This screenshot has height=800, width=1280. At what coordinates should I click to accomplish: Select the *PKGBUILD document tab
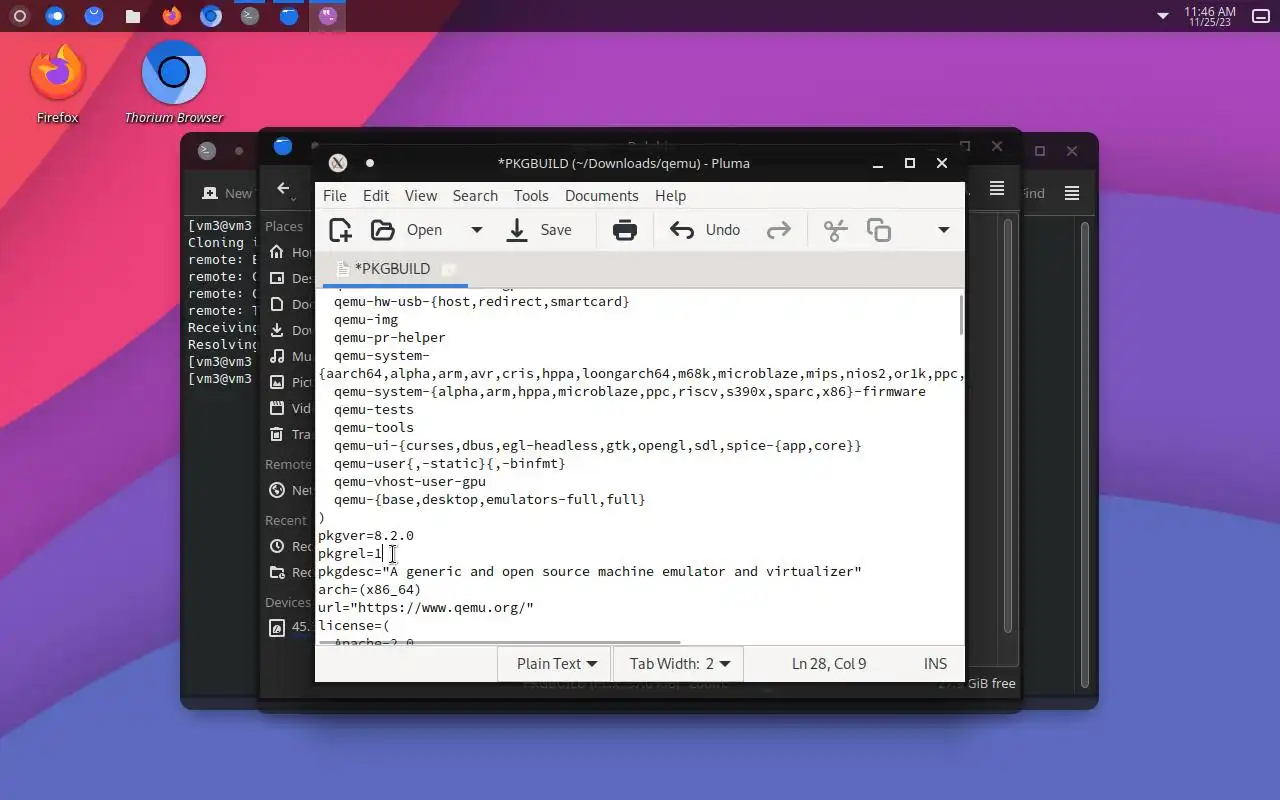(x=393, y=268)
